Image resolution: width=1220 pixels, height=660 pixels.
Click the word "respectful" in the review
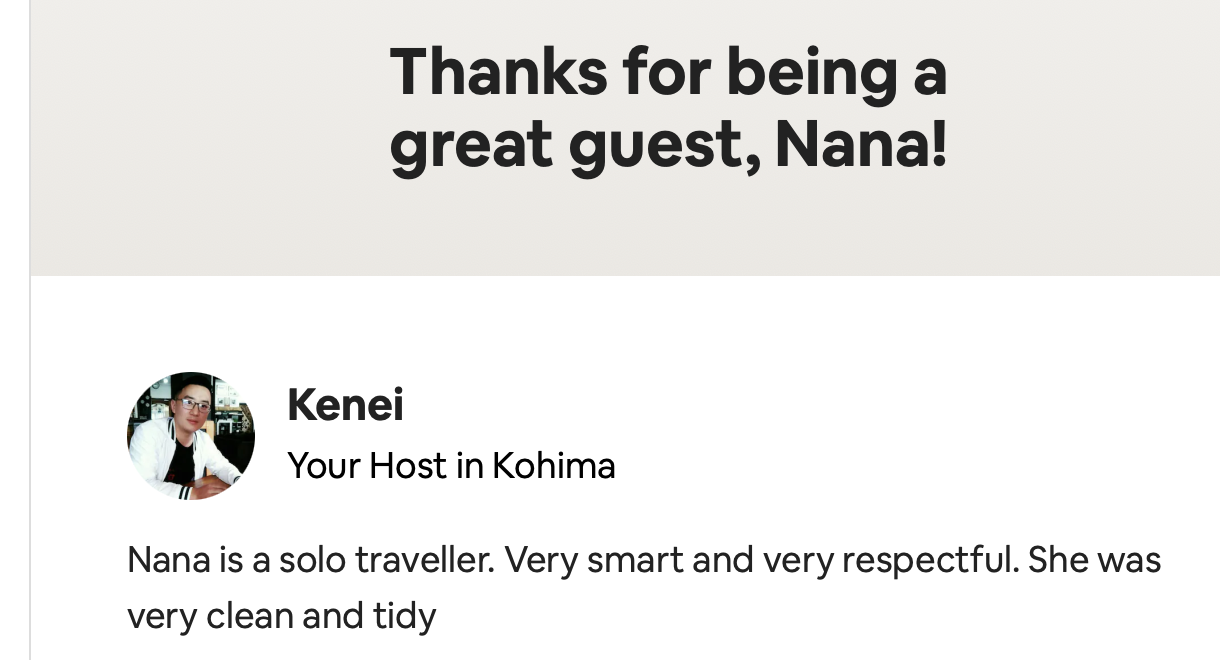(930, 561)
